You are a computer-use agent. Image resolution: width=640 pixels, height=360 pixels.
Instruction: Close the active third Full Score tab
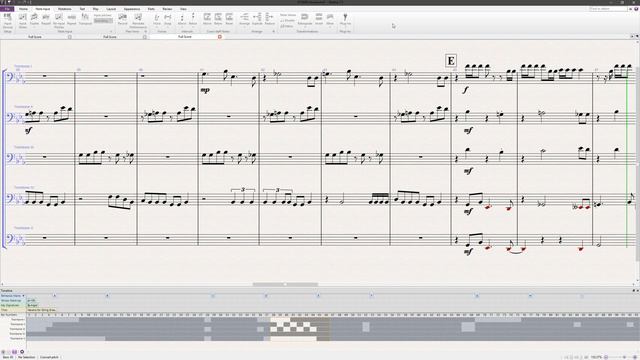(220, 37)
